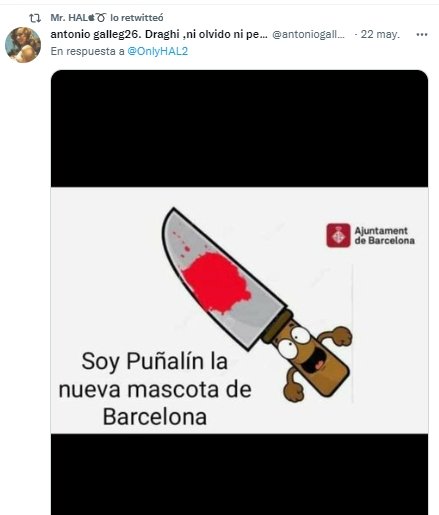Open the antonio galleg26 display name
Viewport: 439px width, 515px height.
(x=159, y=34)
